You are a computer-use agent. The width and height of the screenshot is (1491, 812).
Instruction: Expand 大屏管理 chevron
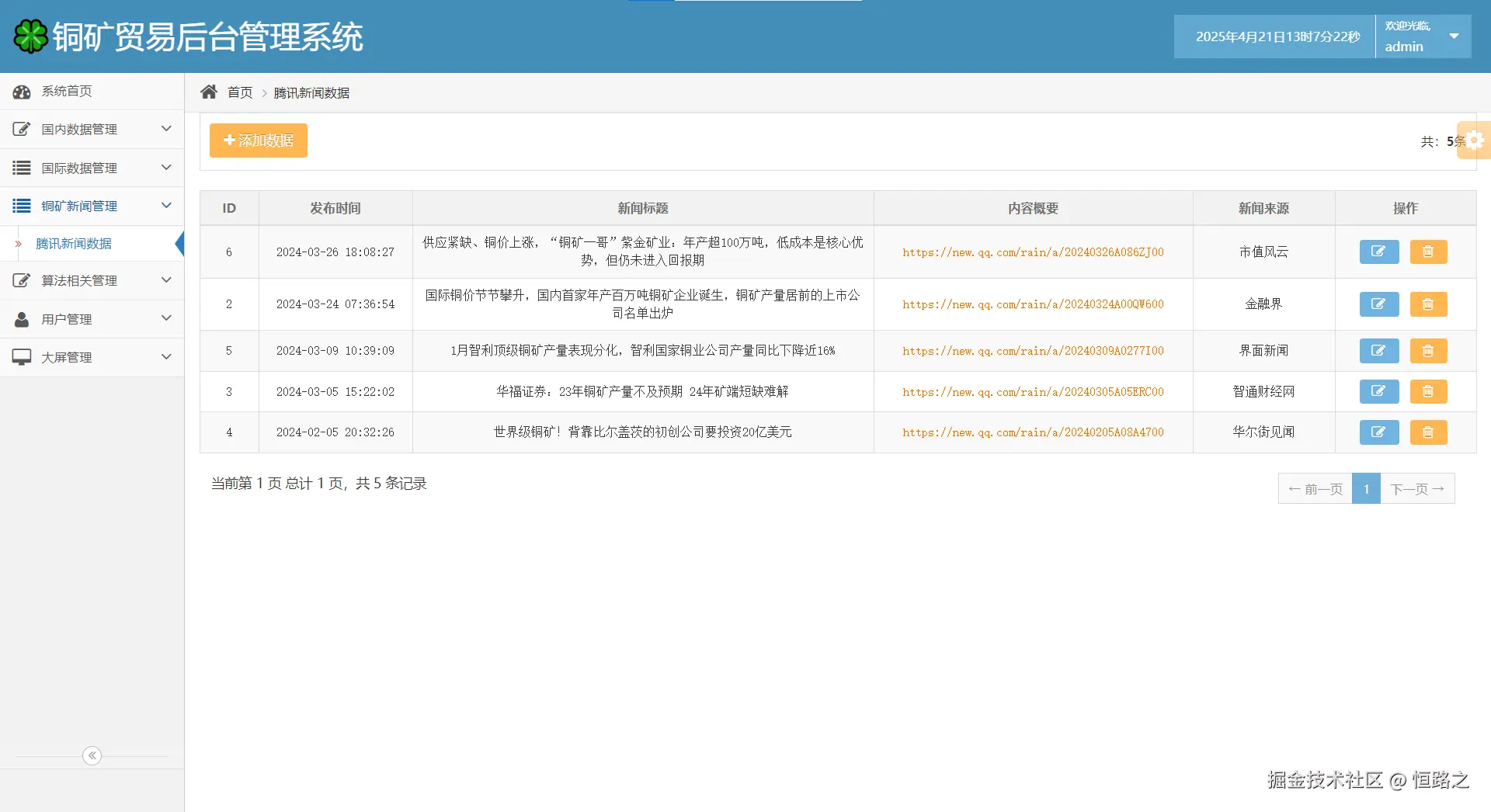pos(166,357)
